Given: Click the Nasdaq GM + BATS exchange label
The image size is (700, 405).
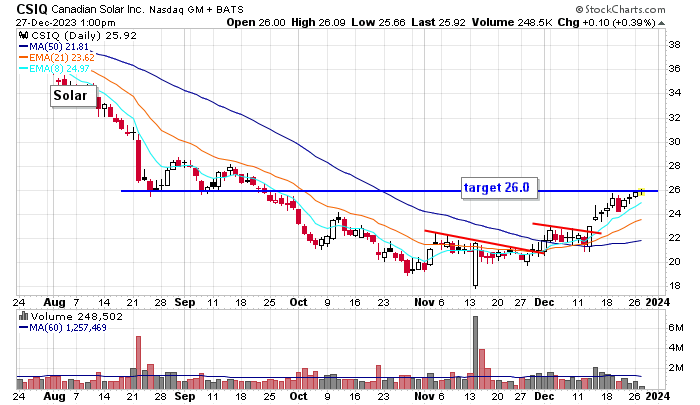Looking at the screenshot, I should [x=196, y=9].
